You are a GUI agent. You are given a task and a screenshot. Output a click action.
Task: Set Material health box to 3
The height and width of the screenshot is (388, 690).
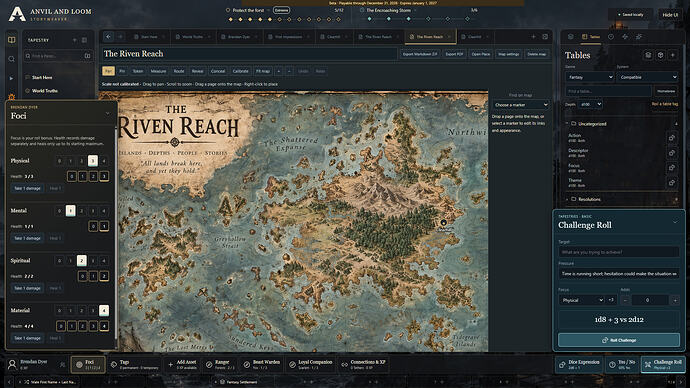click(93, 326)
